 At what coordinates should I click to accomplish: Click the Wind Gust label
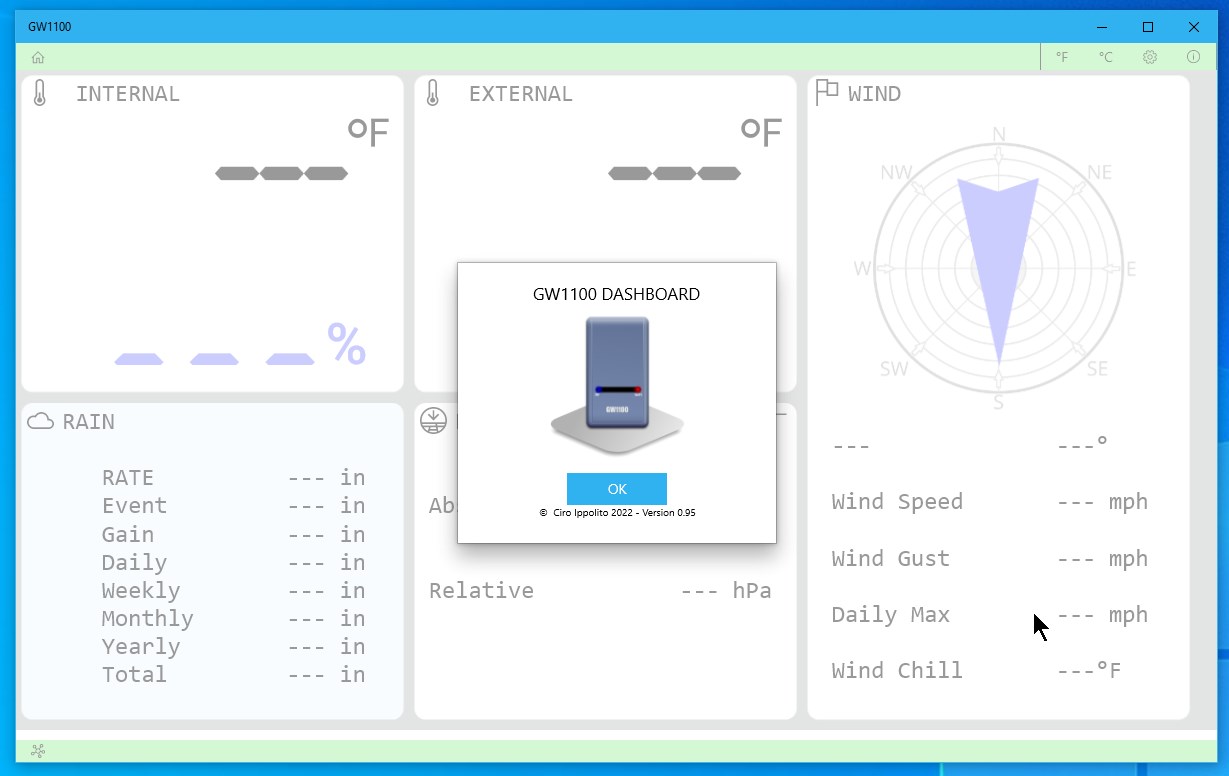(890, 558)
